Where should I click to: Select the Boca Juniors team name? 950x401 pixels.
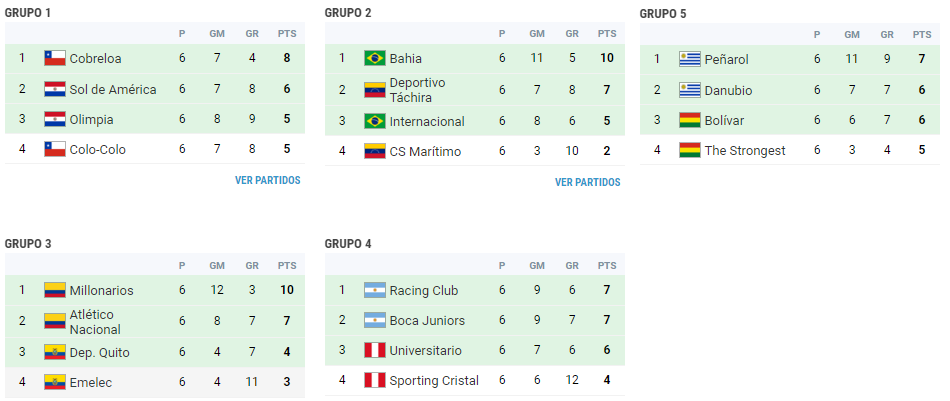(x=427, y=320)
